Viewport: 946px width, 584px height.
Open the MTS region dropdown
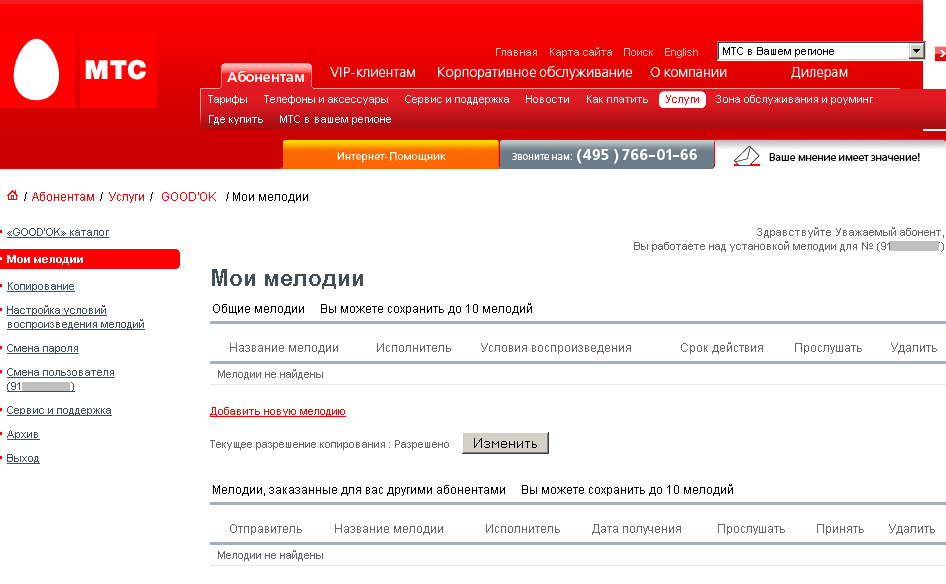coord(916,51)
